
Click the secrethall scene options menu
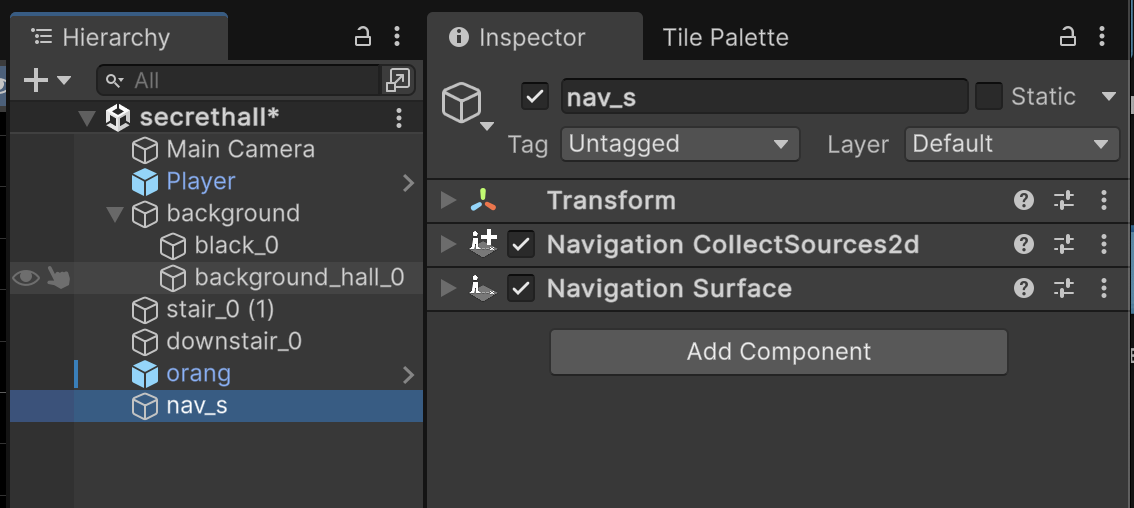398,117
